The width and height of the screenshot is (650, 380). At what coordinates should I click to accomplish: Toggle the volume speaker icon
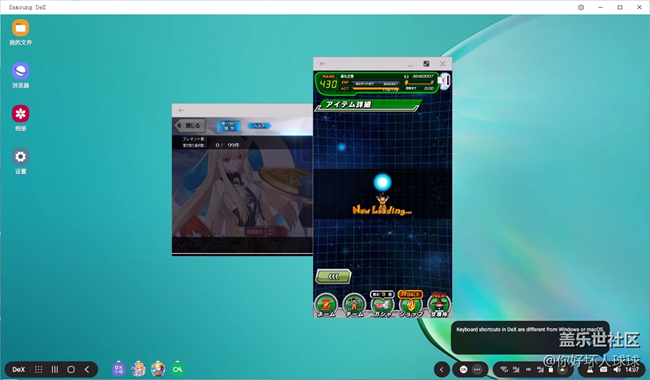pyautogui.click(x=617, y=369)
